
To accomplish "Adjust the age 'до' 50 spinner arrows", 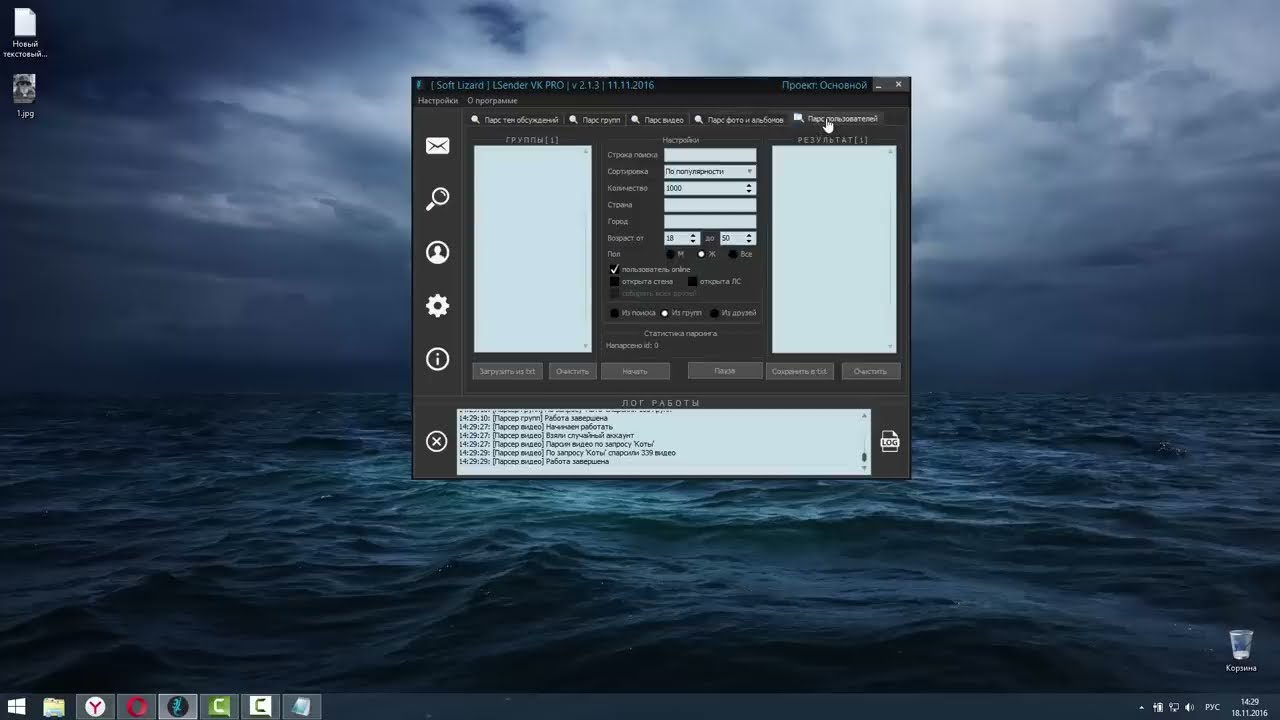I will pos(749,238).
